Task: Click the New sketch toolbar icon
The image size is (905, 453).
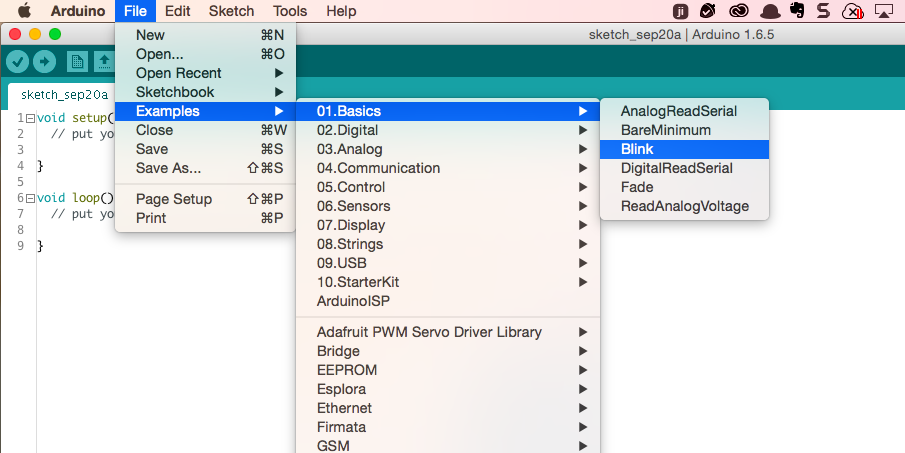Action: 77,62
